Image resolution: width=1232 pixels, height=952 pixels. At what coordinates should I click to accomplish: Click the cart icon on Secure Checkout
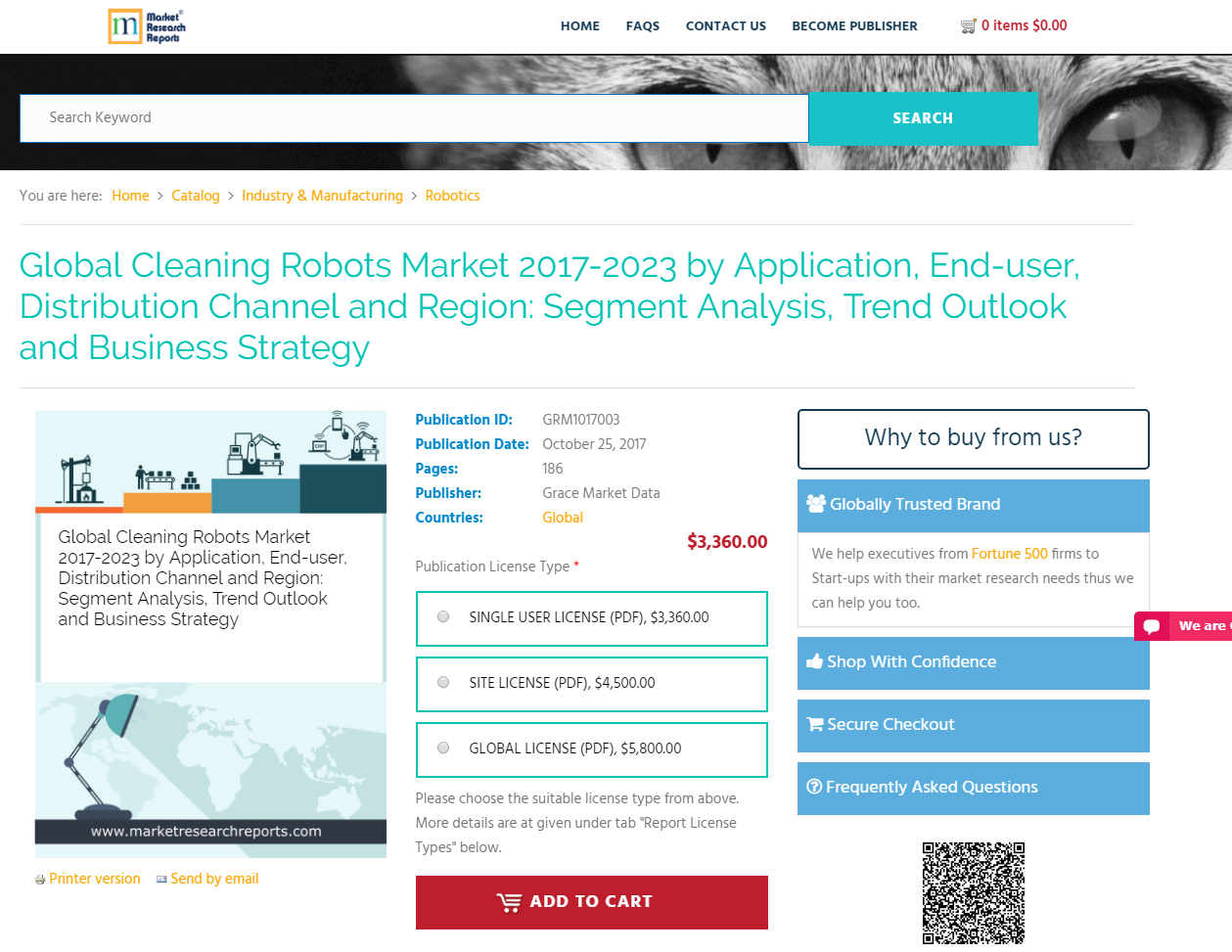815,724
